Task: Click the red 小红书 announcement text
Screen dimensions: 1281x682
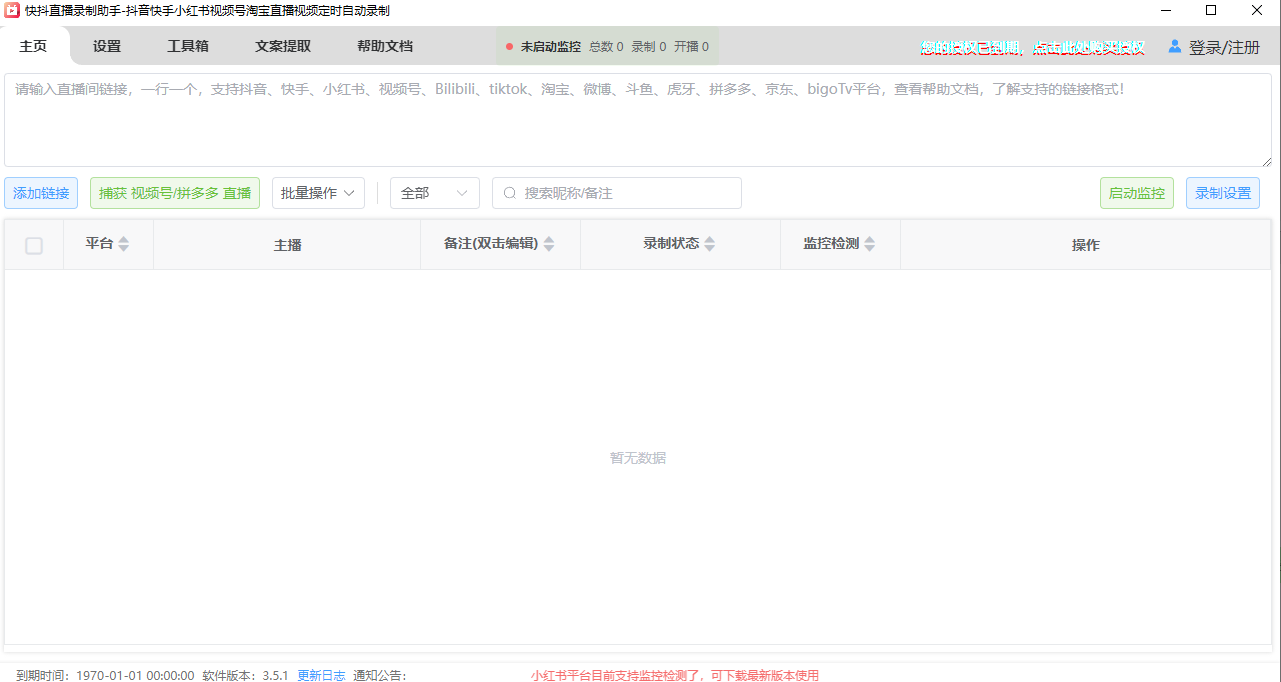Action: pyautogui.click(x=675, y=675)
